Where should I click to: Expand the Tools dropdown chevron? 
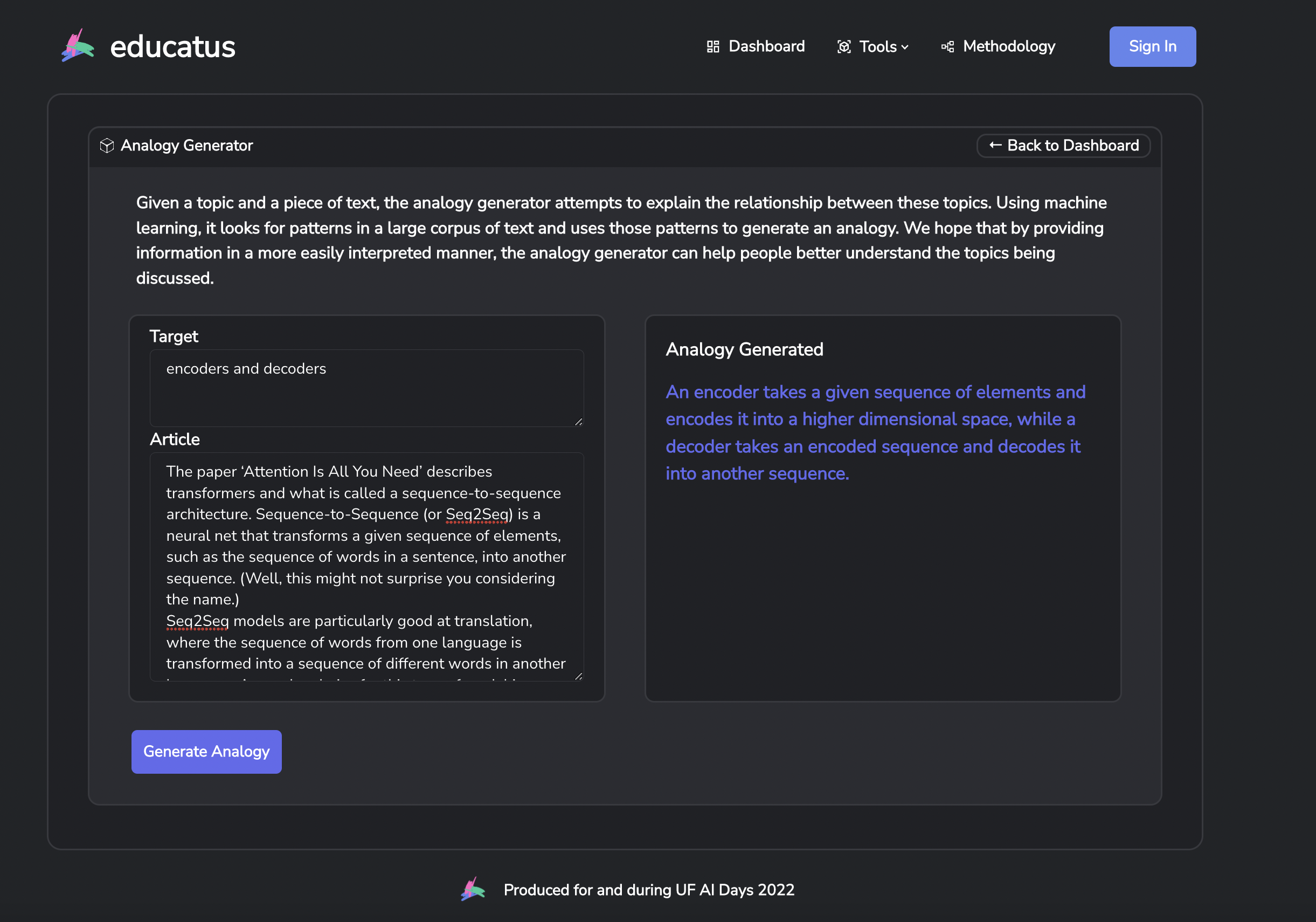905,47
